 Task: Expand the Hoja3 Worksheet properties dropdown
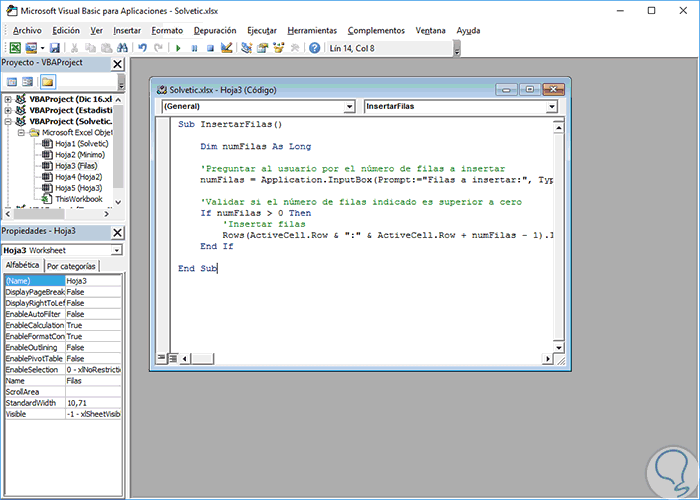click(x=117, y=249)
